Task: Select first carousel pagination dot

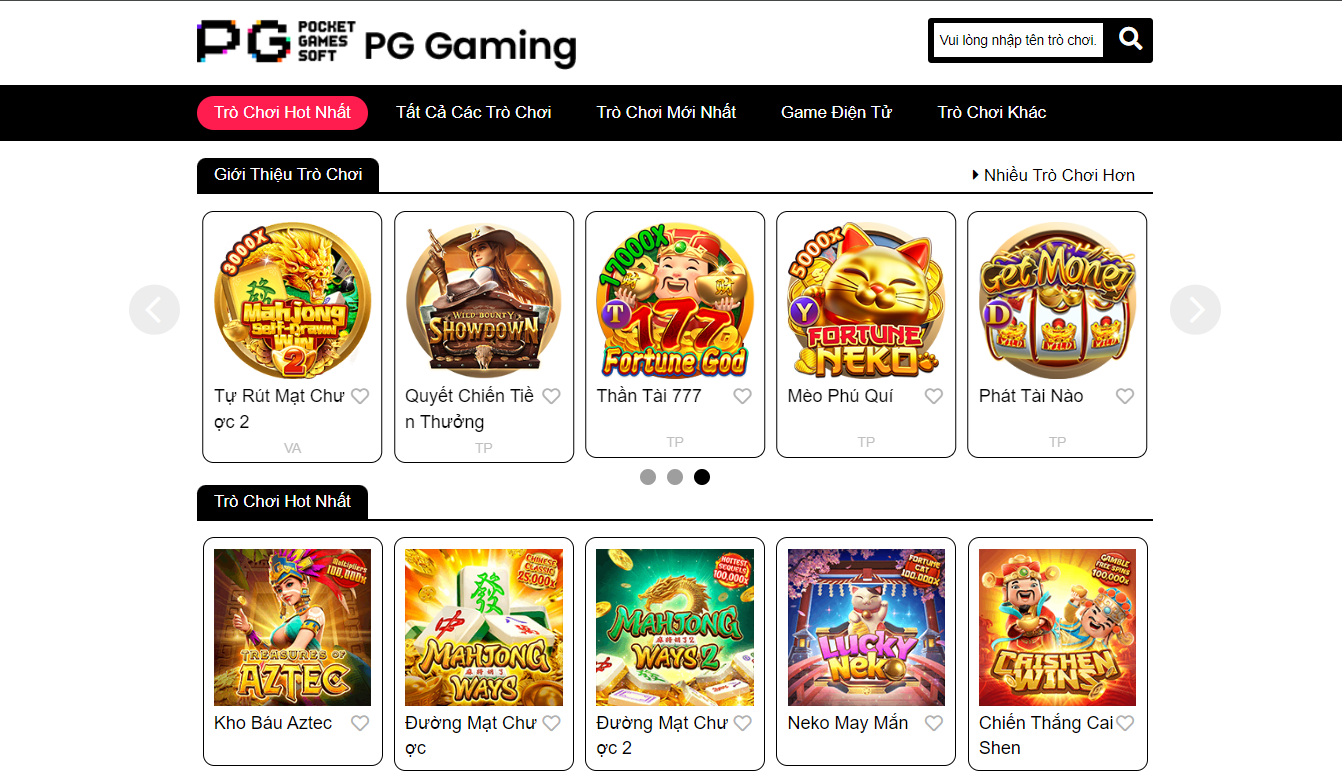Action: pos(648,477)
